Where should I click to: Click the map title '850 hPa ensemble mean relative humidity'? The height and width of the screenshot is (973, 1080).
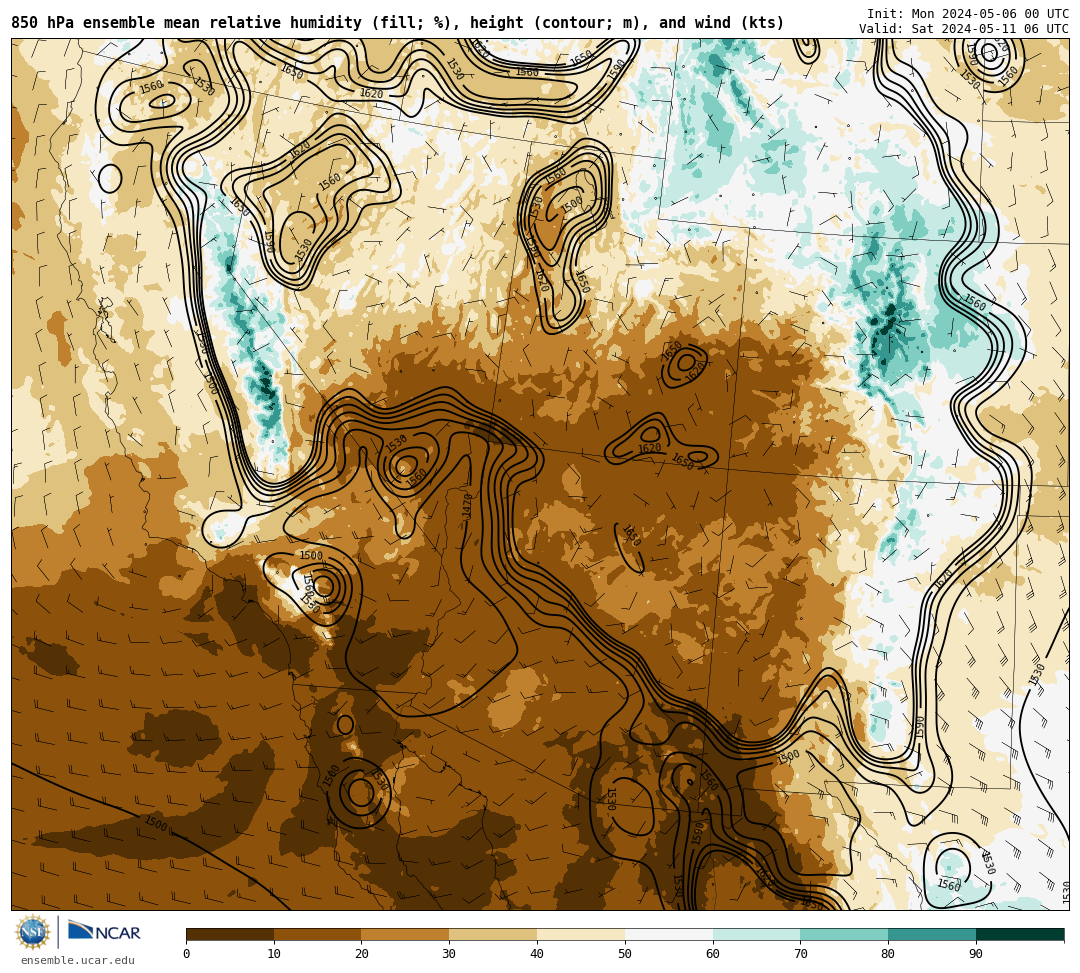189,23
